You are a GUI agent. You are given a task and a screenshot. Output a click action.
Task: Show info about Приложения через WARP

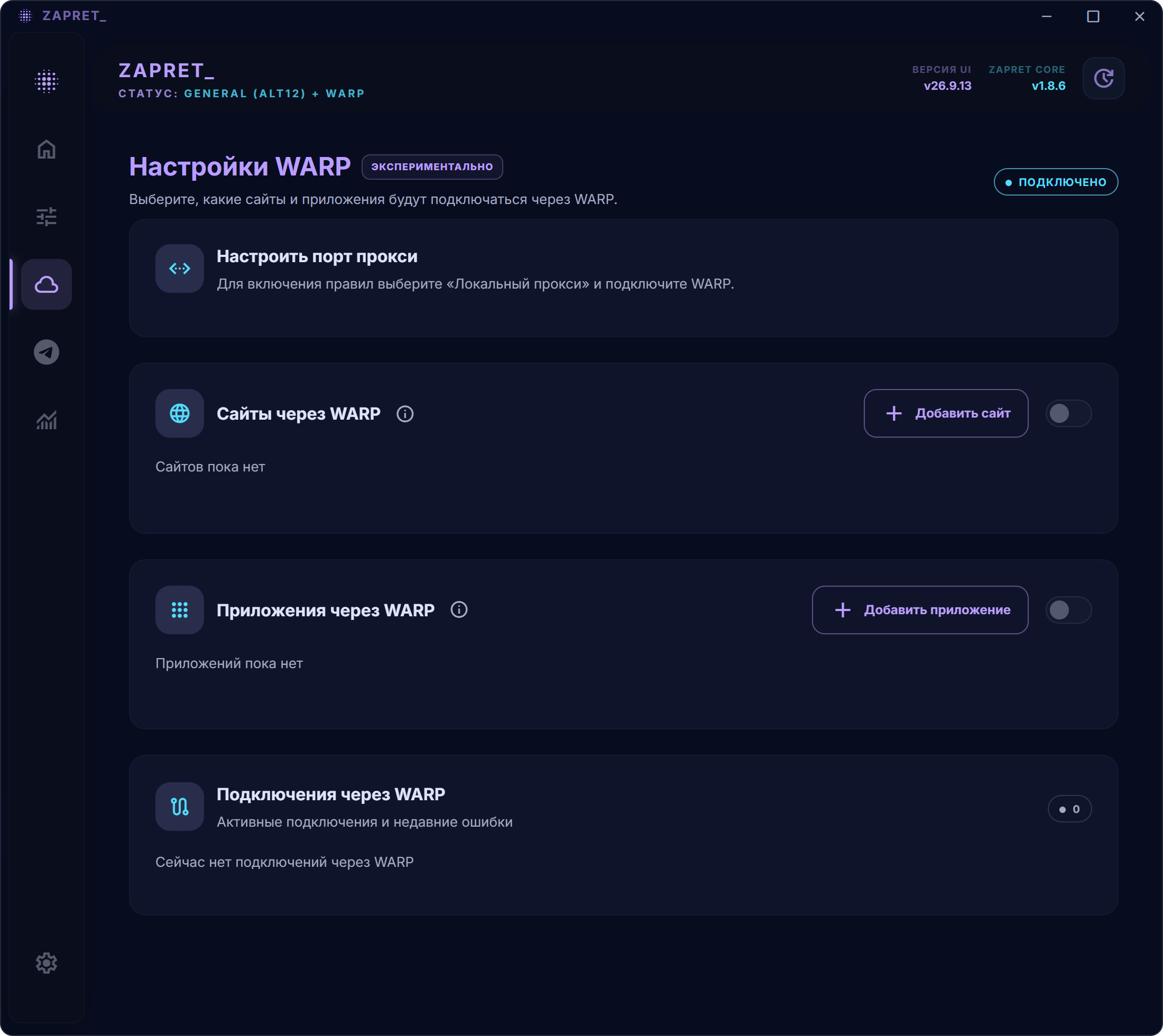click(459, 609)
